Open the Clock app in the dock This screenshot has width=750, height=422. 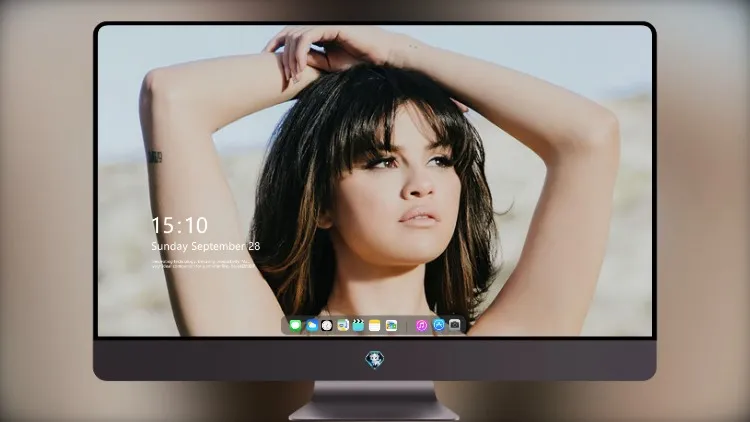pyautogui.click(x=327, y=326)
